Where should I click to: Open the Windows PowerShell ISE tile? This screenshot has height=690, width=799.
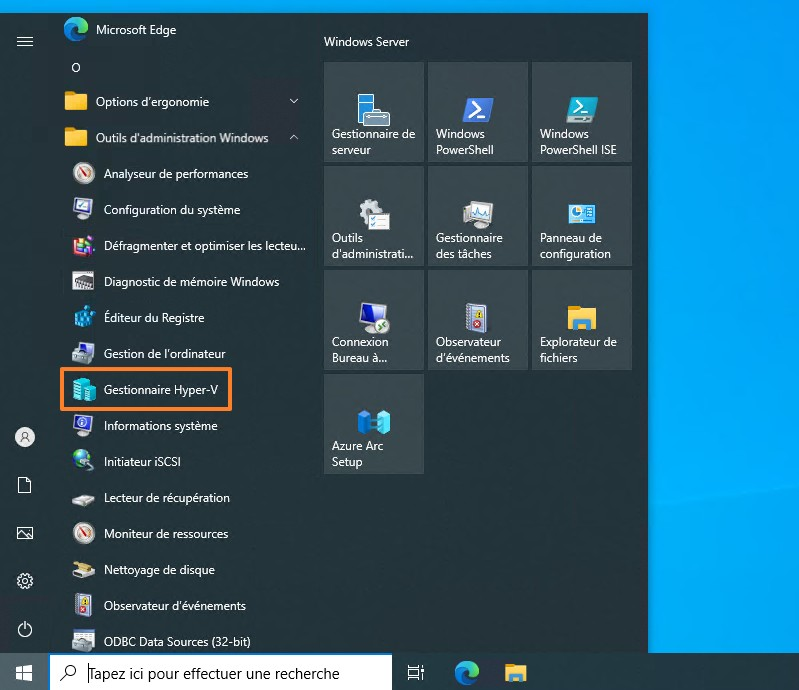[582, 112]
